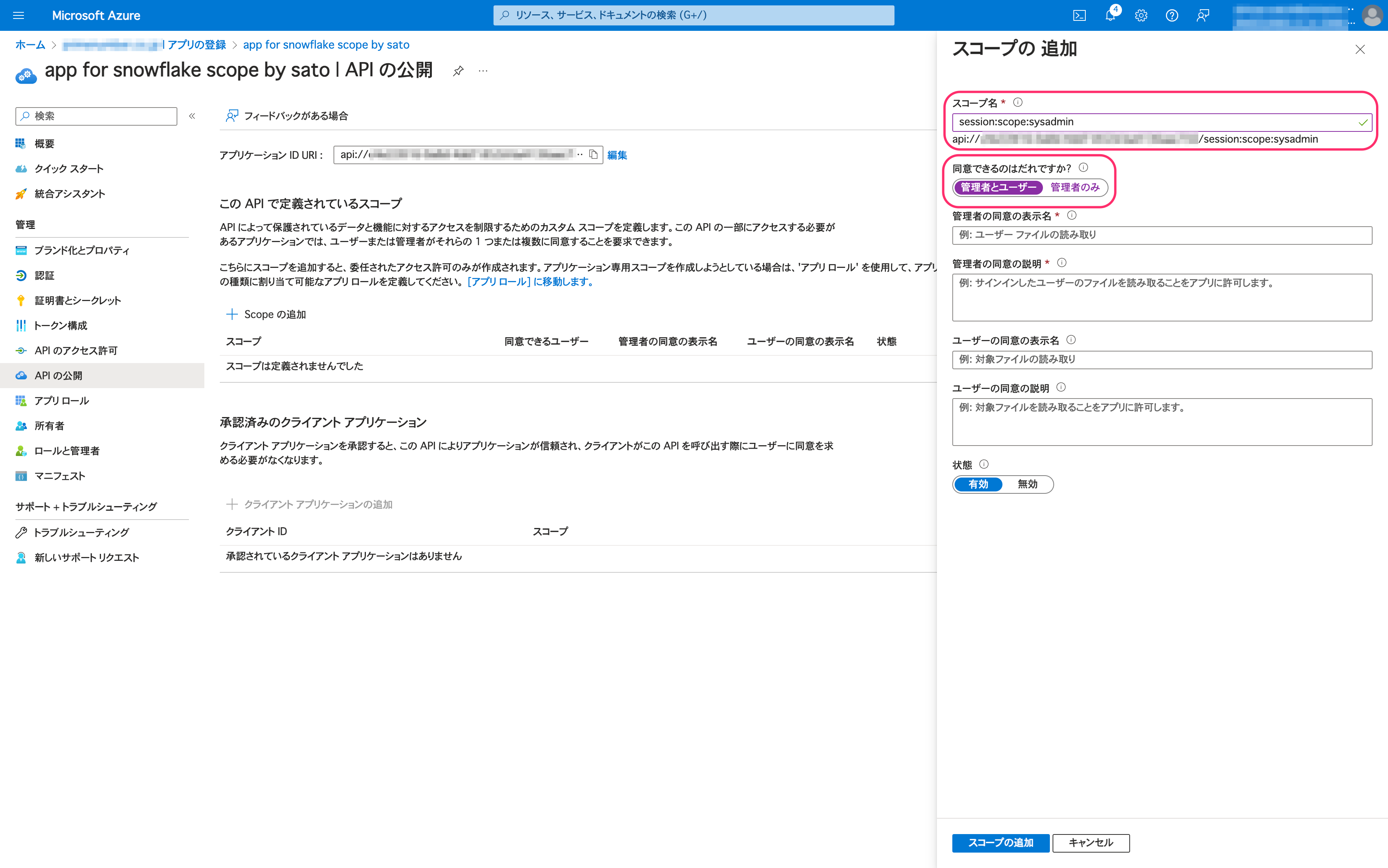Open the account avatar menu

click(1372, 15)
